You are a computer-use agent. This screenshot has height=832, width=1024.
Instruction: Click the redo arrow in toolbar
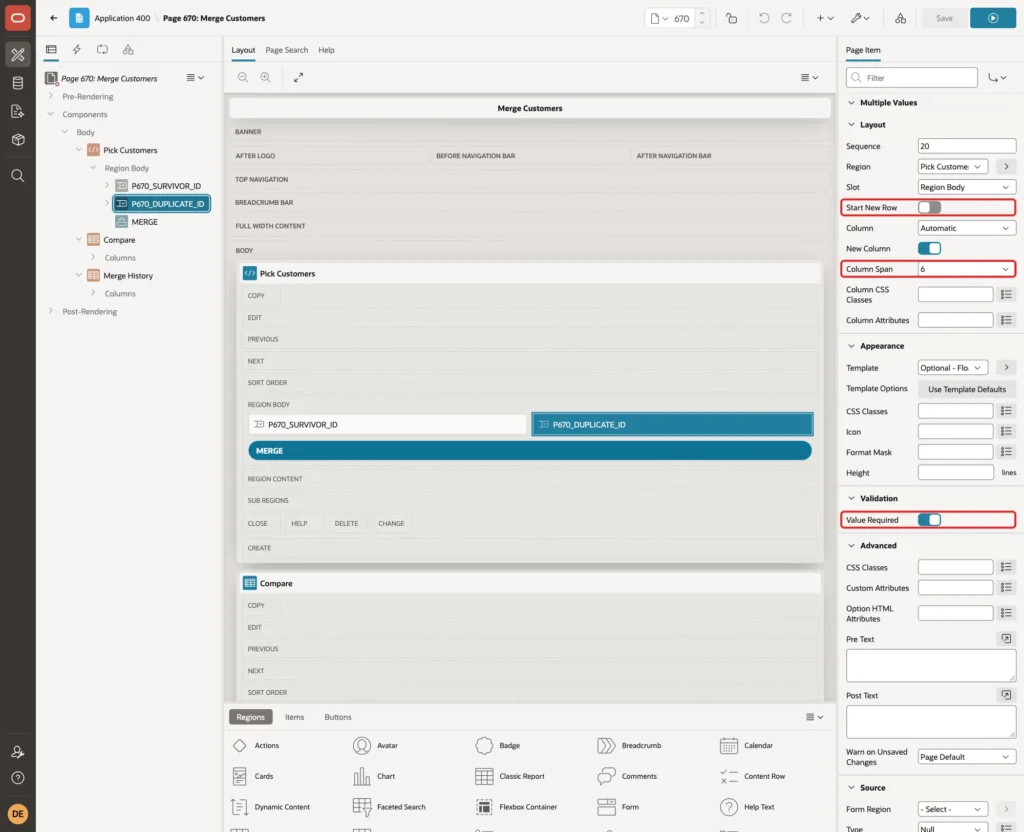point(786,18)
